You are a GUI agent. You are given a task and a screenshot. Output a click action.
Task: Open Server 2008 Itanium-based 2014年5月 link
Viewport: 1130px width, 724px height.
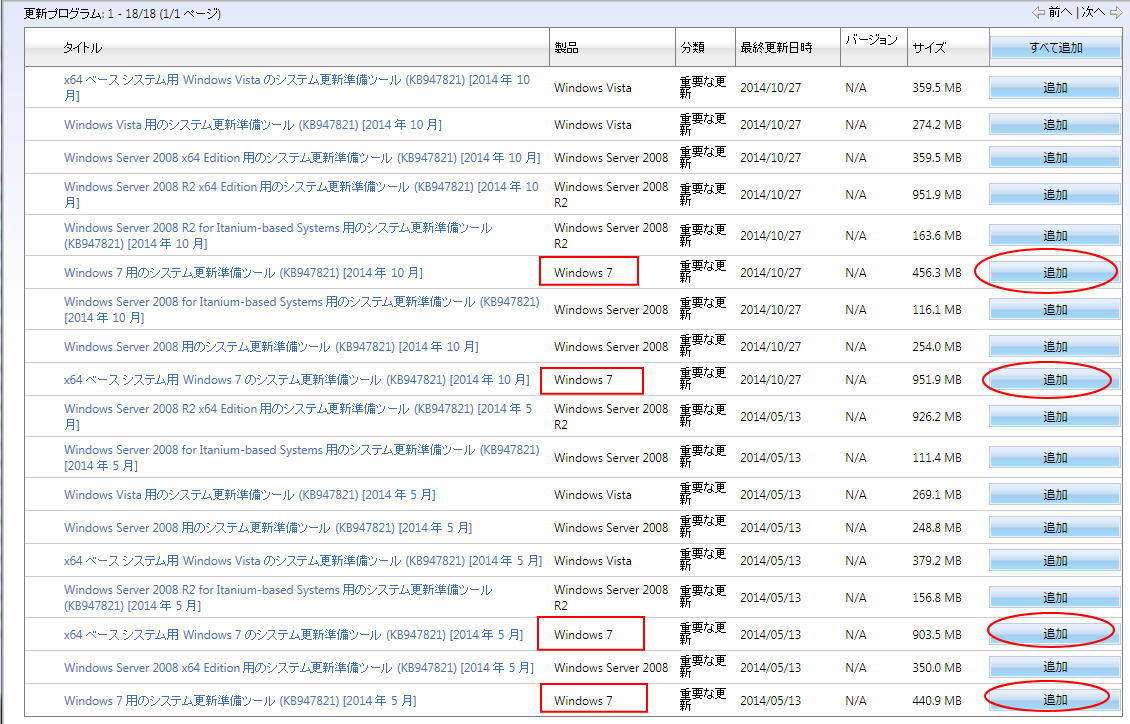pyautogui.click(x=301, y=457)
